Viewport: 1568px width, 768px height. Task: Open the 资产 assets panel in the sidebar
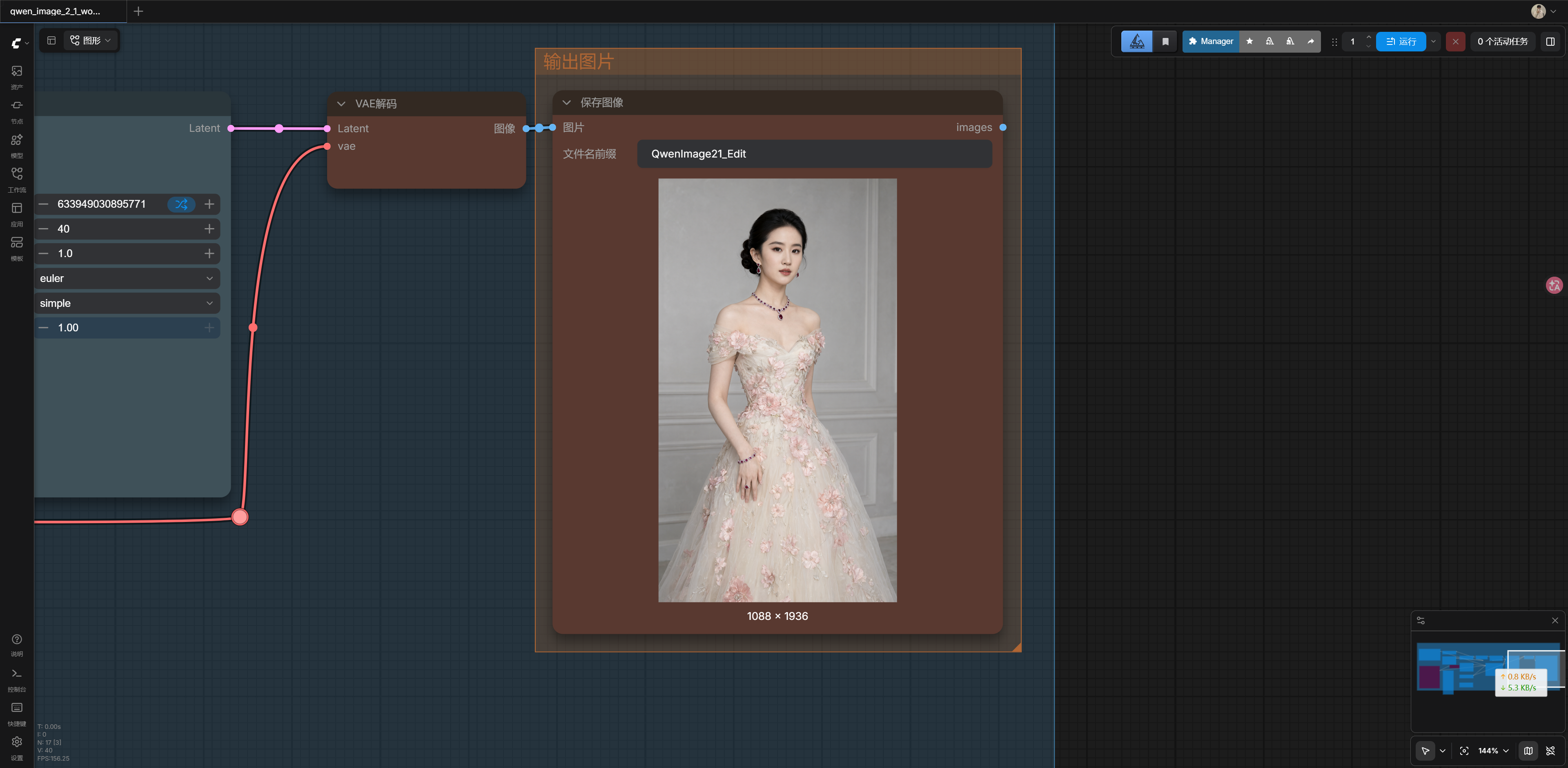(x=16, y=77)
